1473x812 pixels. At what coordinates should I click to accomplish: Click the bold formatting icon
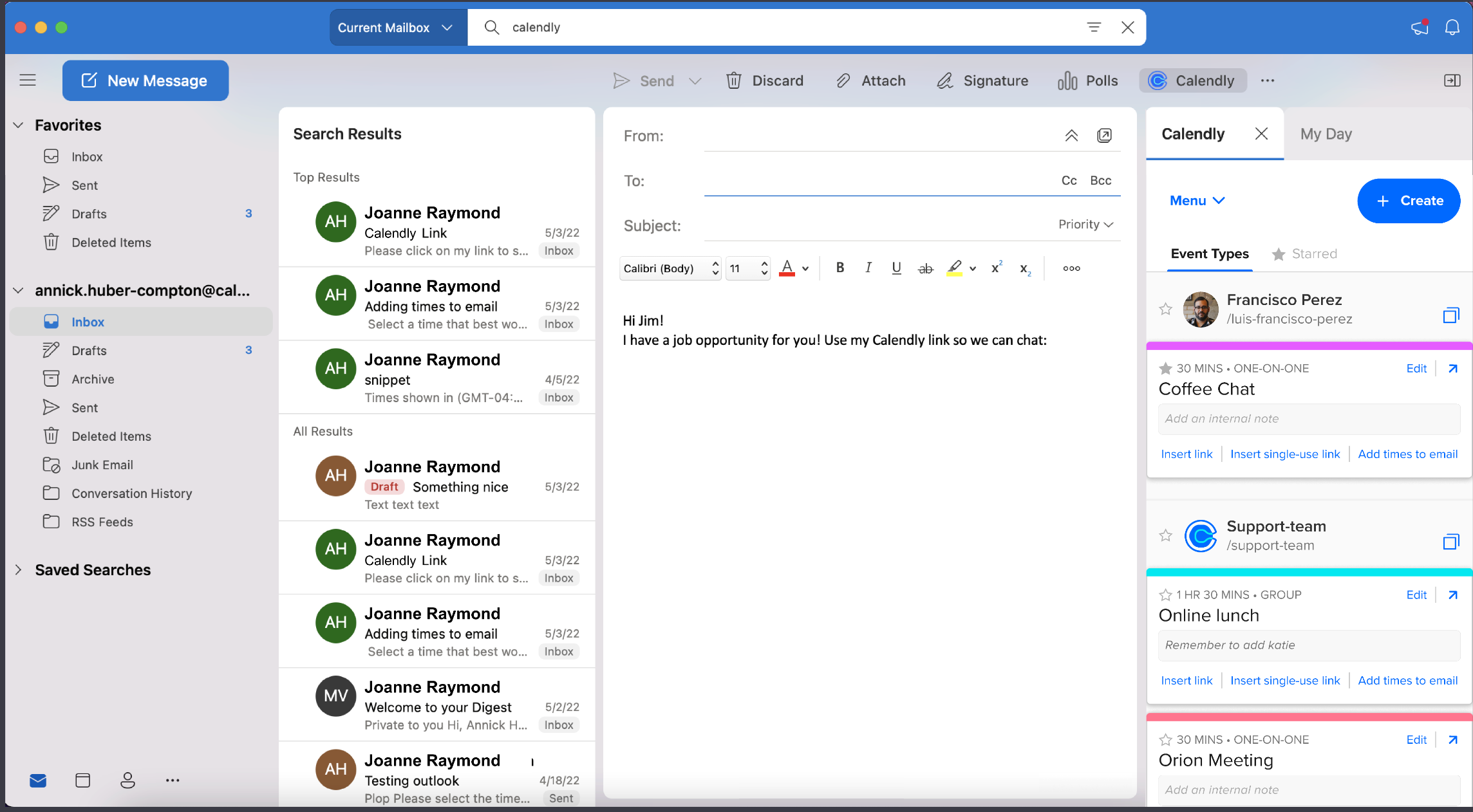click(x=840, y=268)
